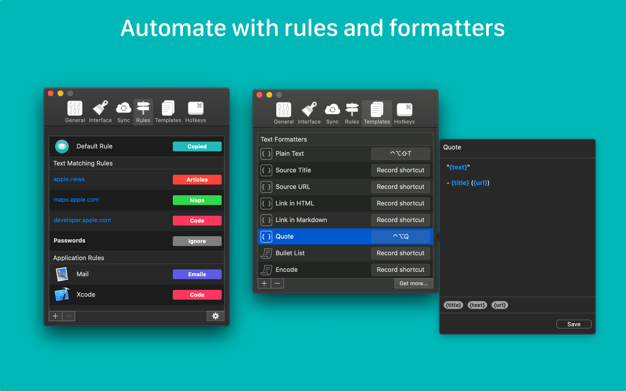Select the Plain Text formatter row
Viewport: 626px width, 391px height.
click(x=345, y=153)
